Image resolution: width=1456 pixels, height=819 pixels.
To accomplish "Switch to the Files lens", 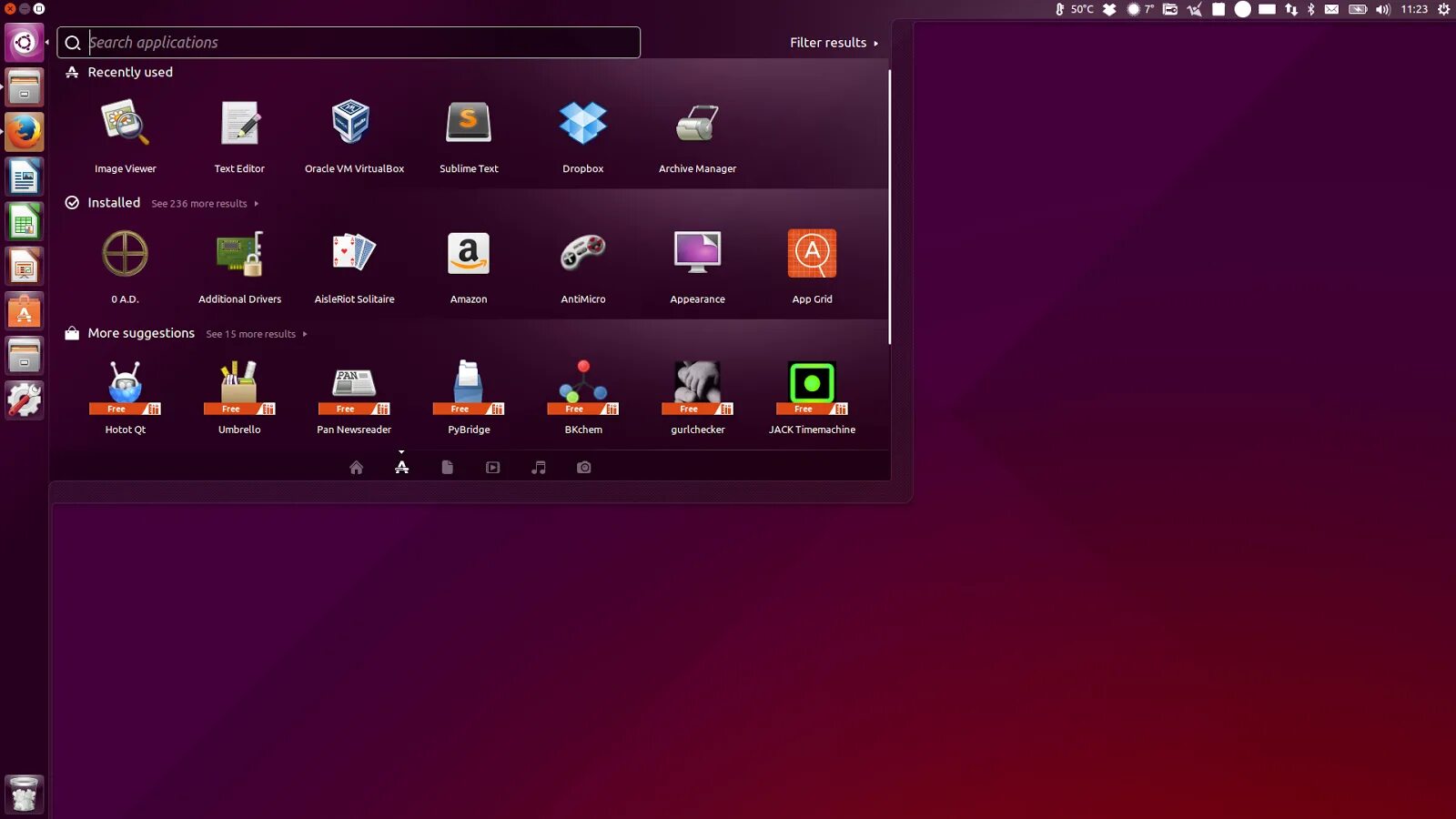I will pos(448,468).
